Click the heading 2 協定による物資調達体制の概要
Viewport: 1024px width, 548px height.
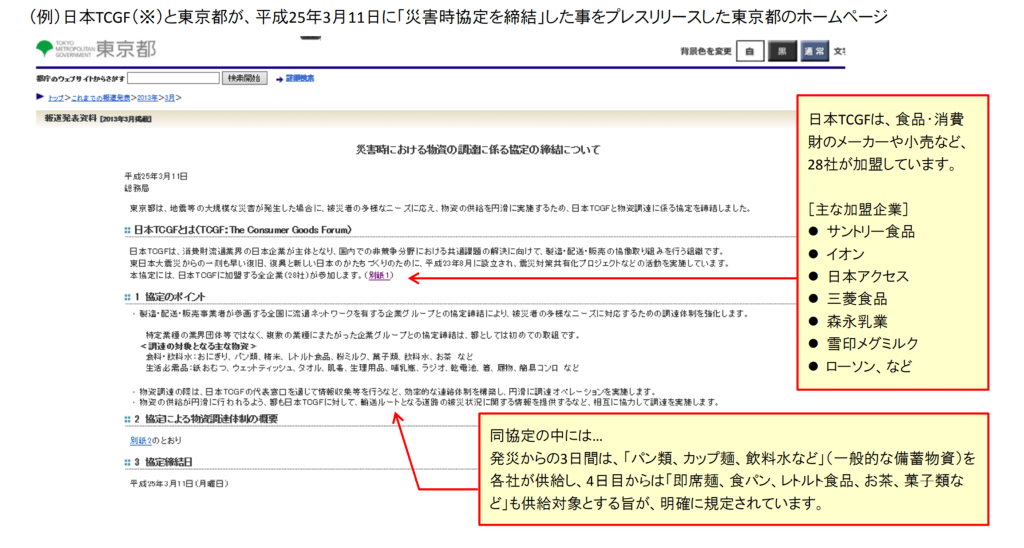tap(206, 419)
